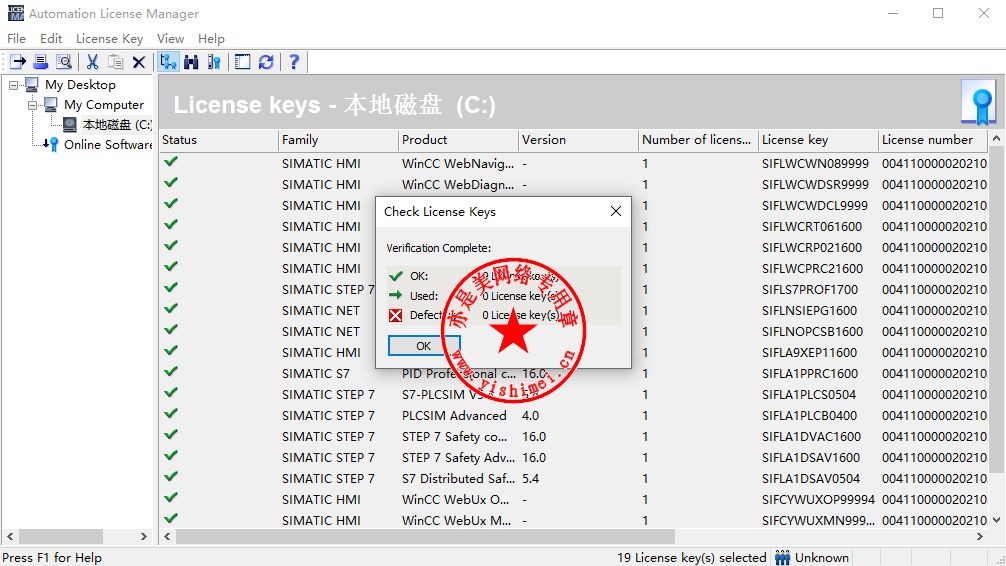Viewport: 1006px width, 566px height.
Task: Click the local disk C: drive icon
Action: pos(70,124)
